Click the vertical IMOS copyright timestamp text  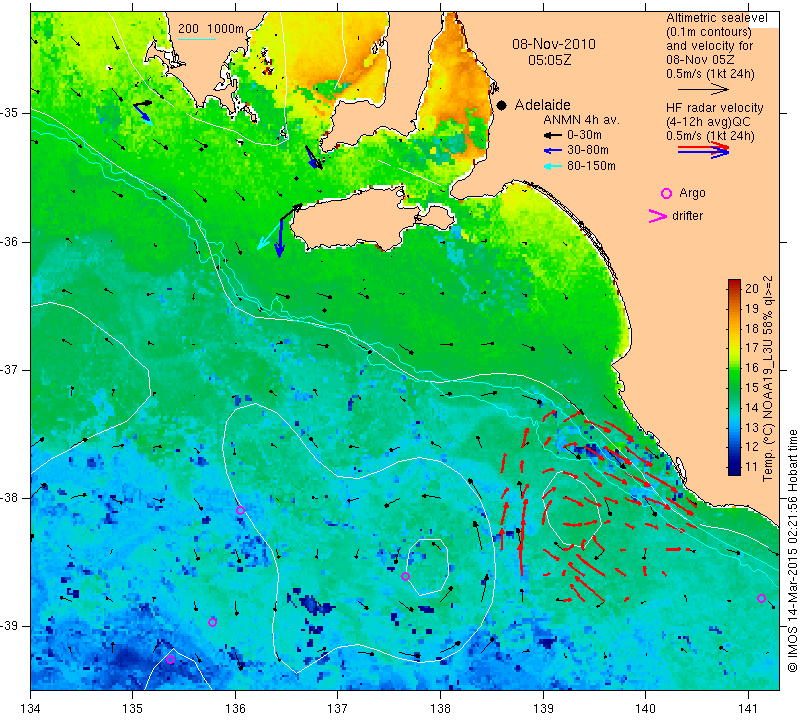click(792, 550)
